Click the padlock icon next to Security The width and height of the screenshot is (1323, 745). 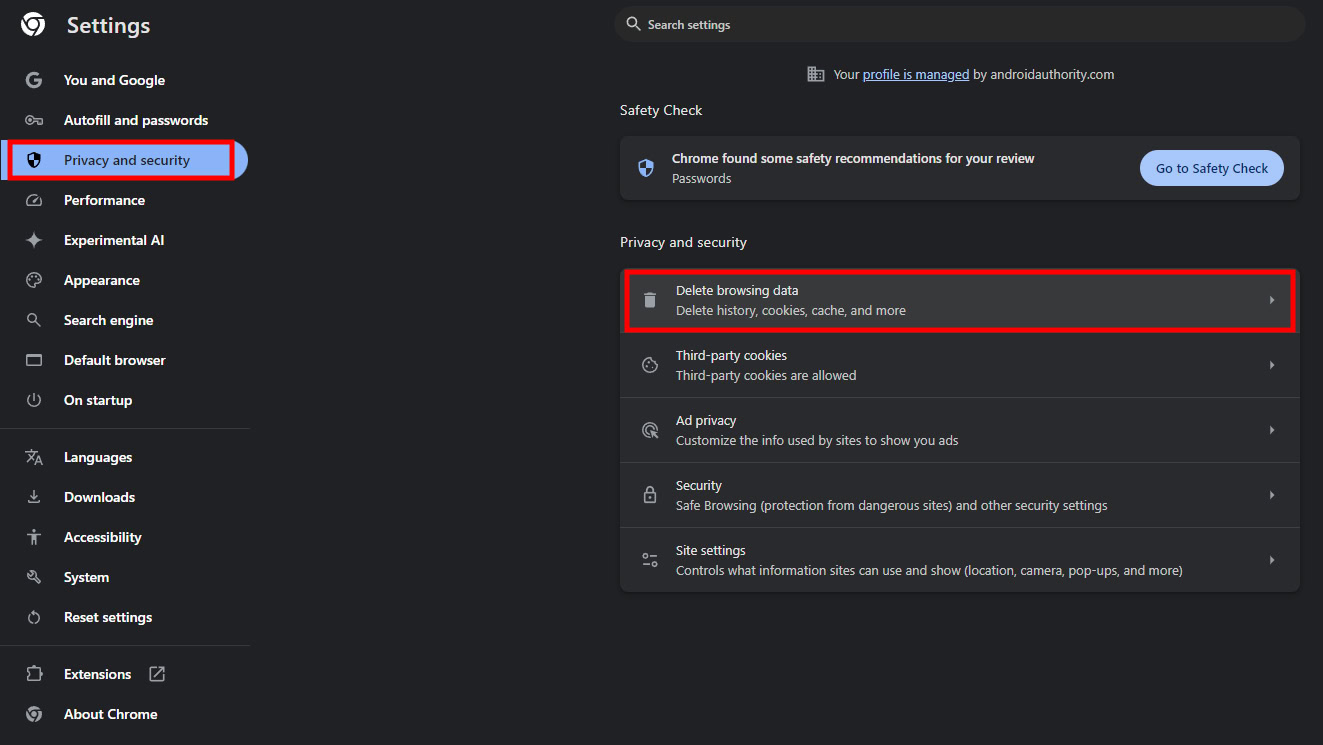click(650, 495)
